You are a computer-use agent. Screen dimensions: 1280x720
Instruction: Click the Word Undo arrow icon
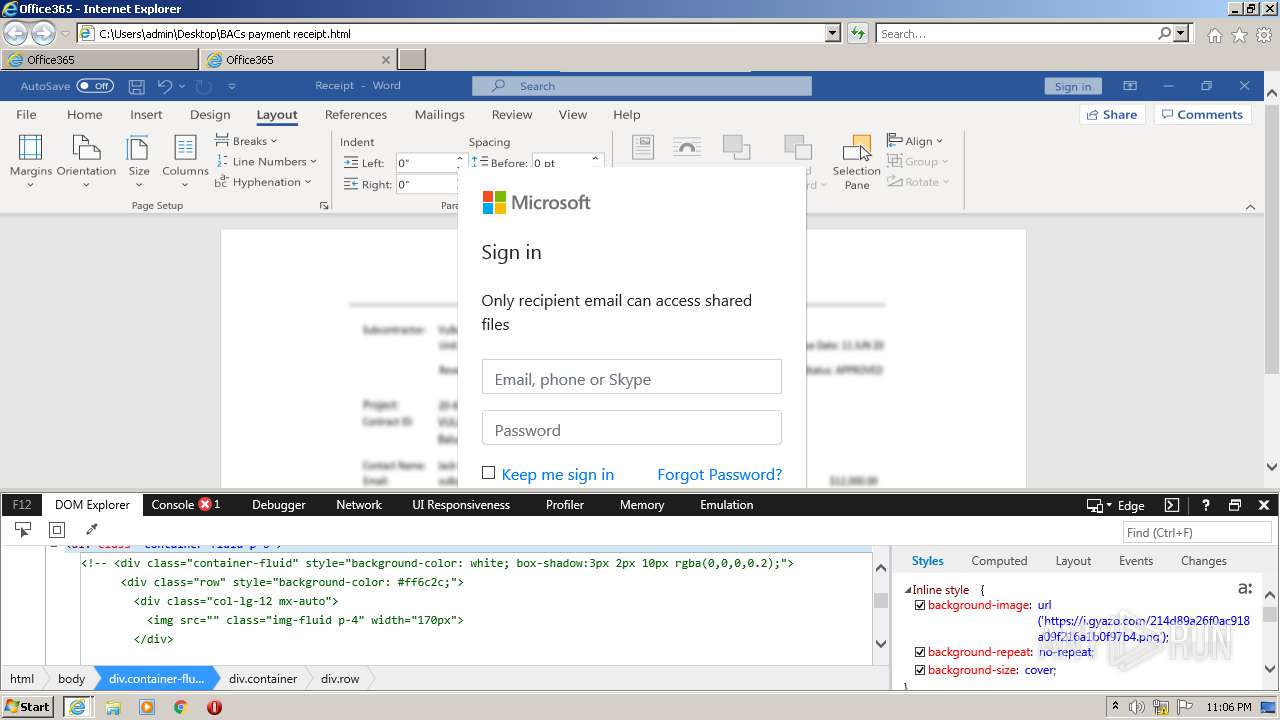[165, 86]
